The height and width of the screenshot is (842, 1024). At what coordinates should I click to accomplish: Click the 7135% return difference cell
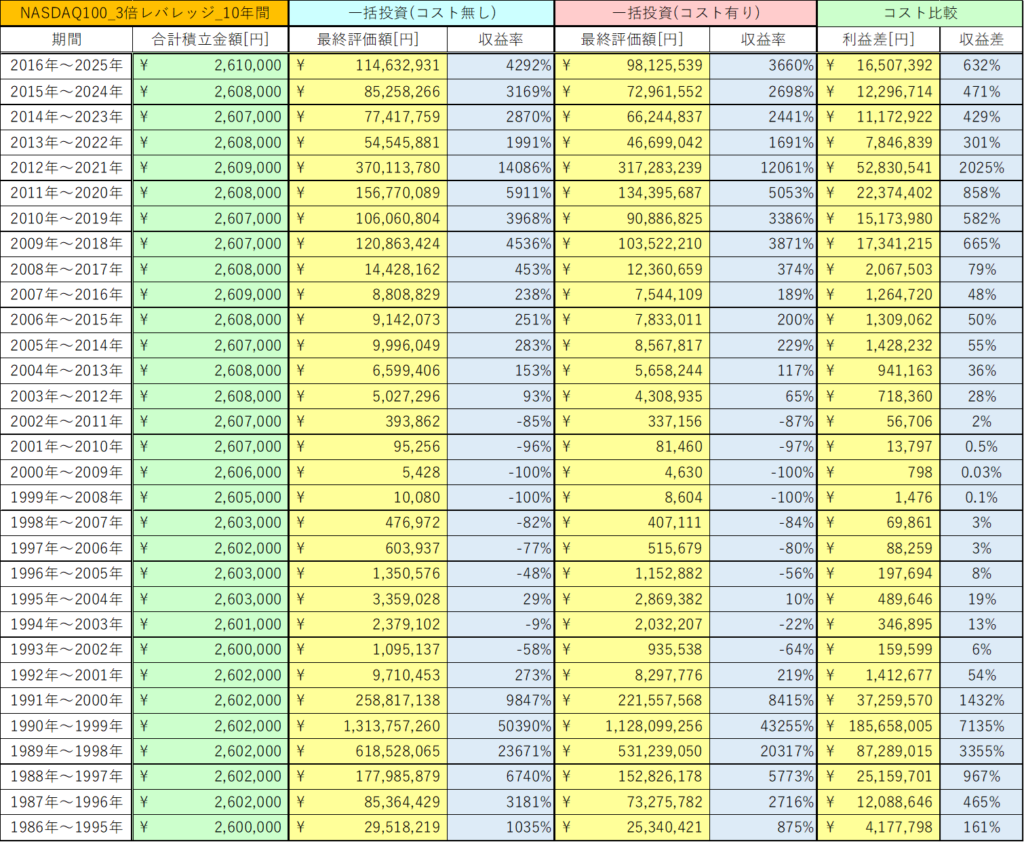point(981,724)
